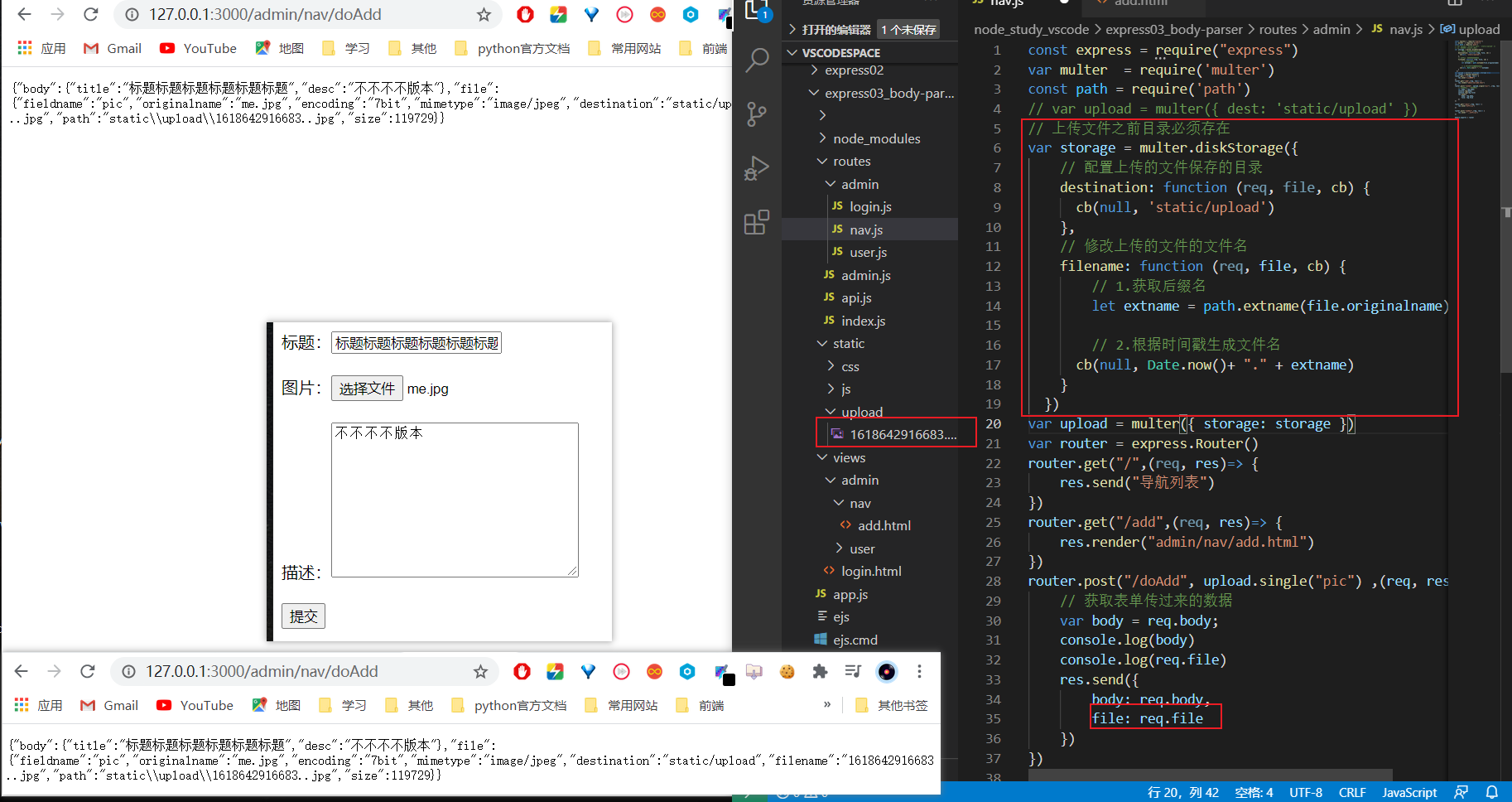Open login.js in the file tree
Viewport: 1512px width, 802px height.
(x=869, y=206)
